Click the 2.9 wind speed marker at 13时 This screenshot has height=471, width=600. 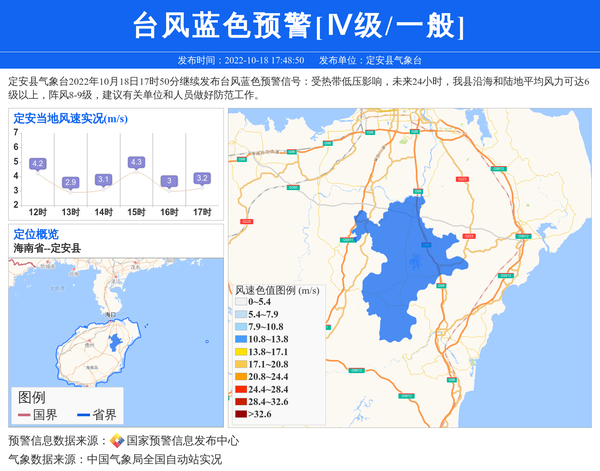(x=70, y=182)
